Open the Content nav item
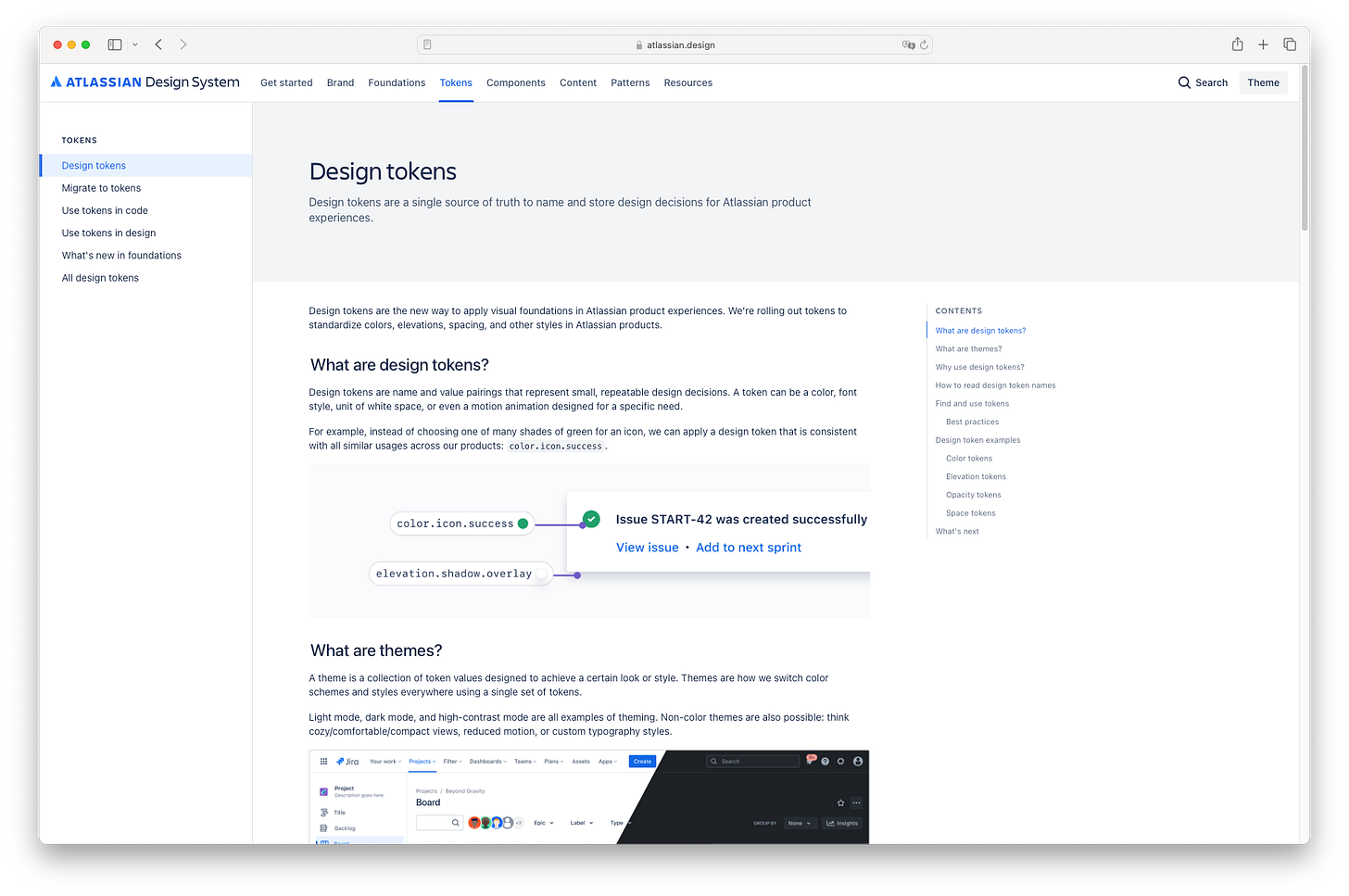This screenshot has height=896, width=1349. click(578, 82)
